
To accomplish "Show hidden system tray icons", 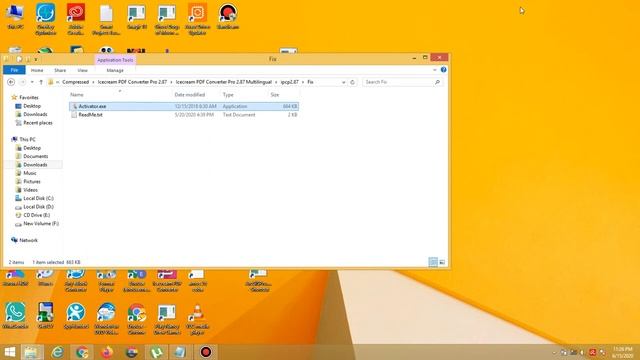I will pyautogui.click(x=554, y=352).
